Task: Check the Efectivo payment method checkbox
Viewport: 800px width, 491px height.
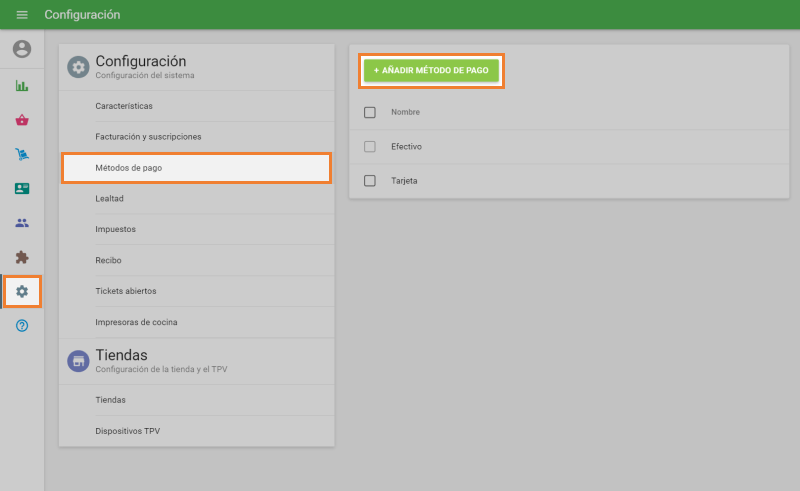Action: tap(370, 147)
